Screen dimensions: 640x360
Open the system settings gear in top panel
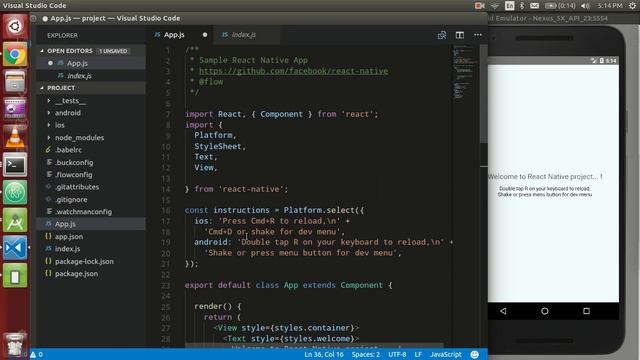632,5
